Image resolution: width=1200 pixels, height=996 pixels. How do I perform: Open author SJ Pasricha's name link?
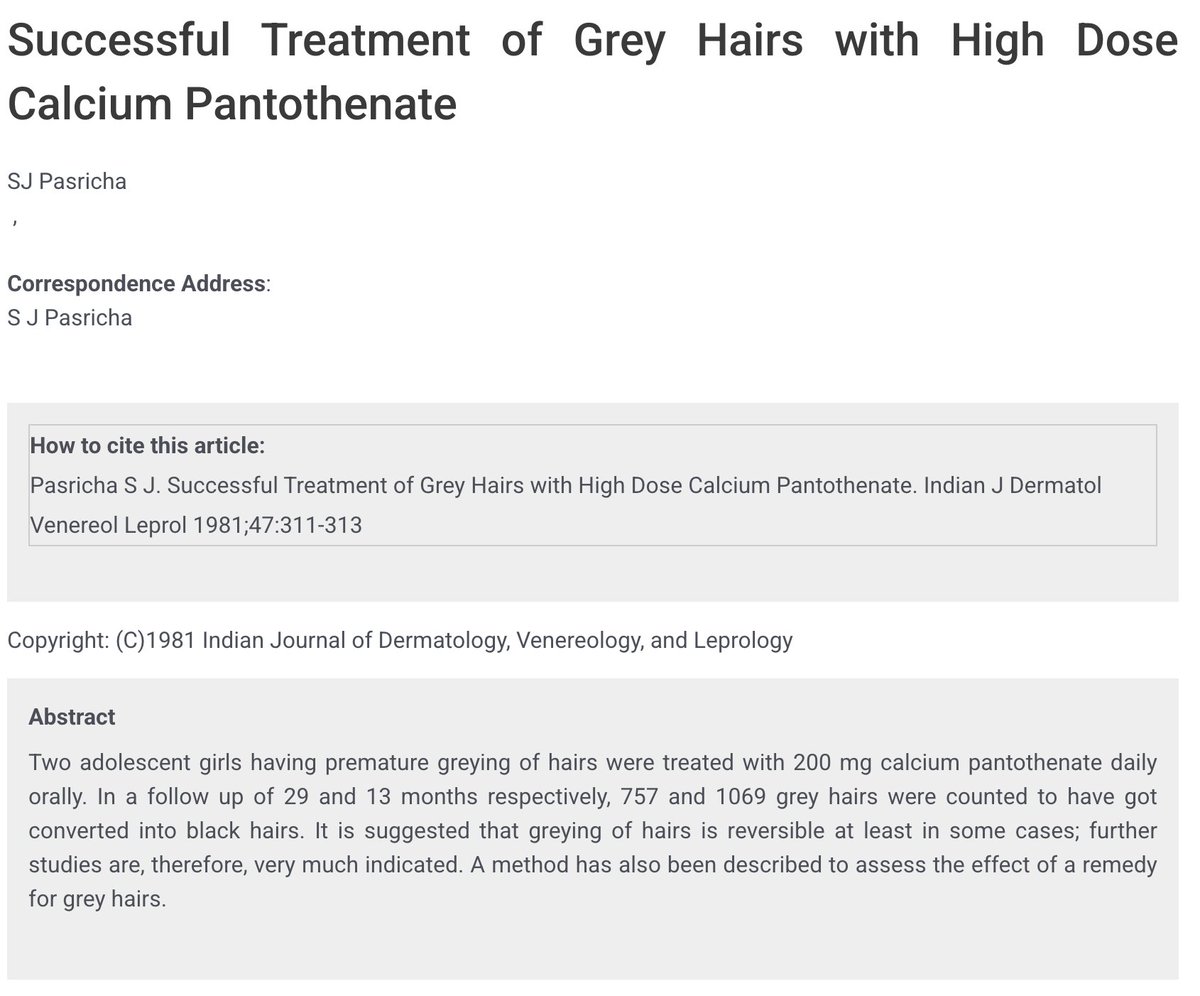67,181
